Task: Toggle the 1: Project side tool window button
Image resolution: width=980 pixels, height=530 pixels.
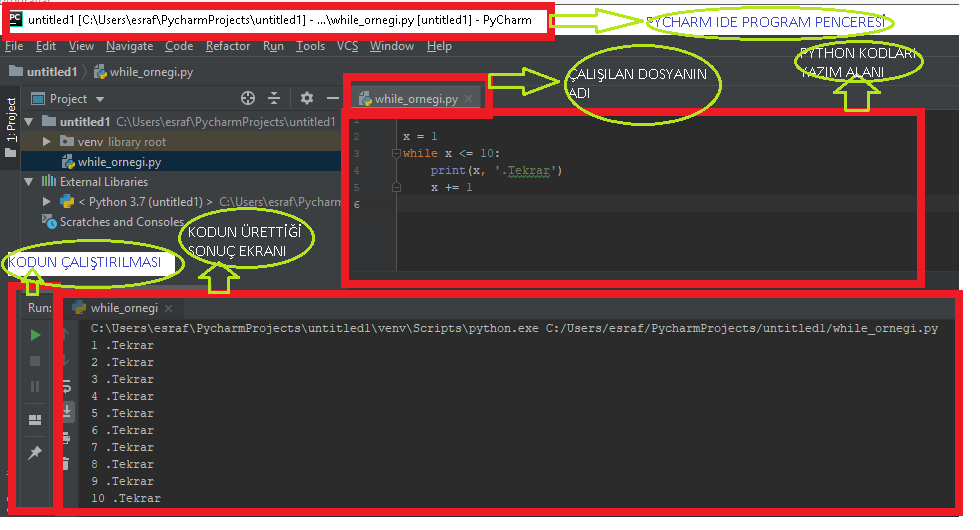Action: 11,127
